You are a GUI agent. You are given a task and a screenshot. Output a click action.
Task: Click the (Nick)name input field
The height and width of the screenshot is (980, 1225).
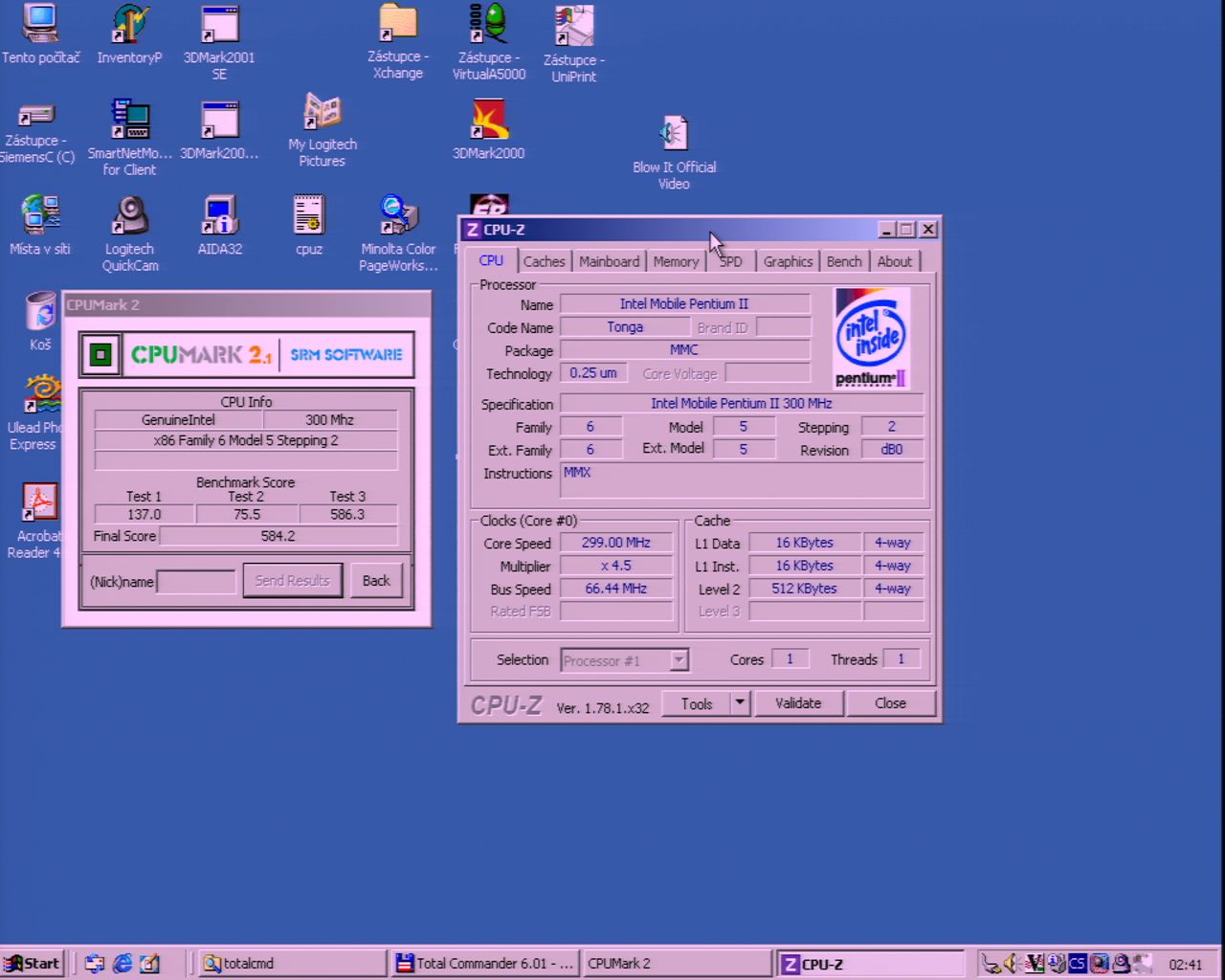tap(196, 581)
